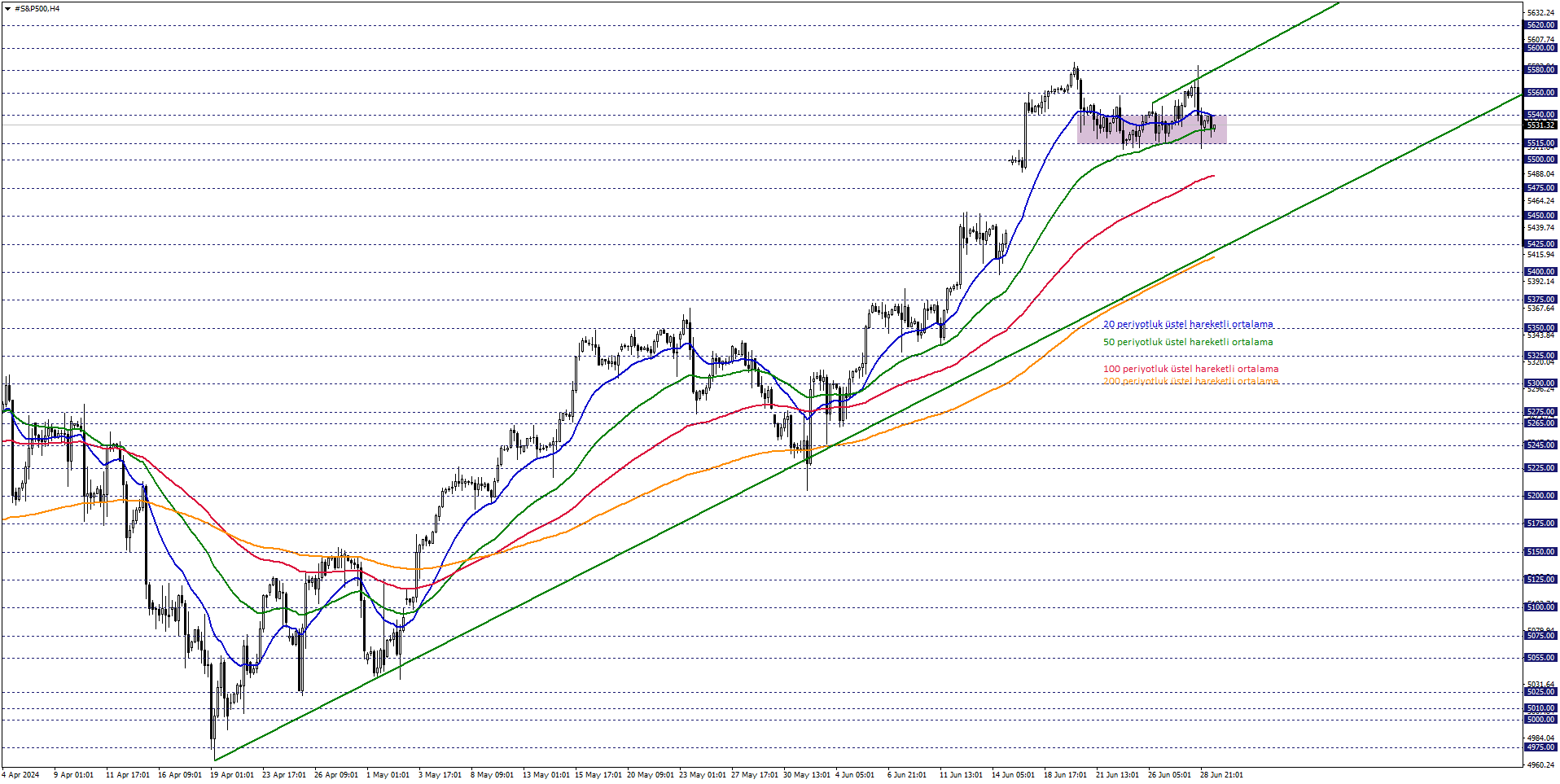Image resolution: width=1560 pixels, height=784 pixels.
Task: Click the 30 May 13:01 date label
Action: click(807, 775)
